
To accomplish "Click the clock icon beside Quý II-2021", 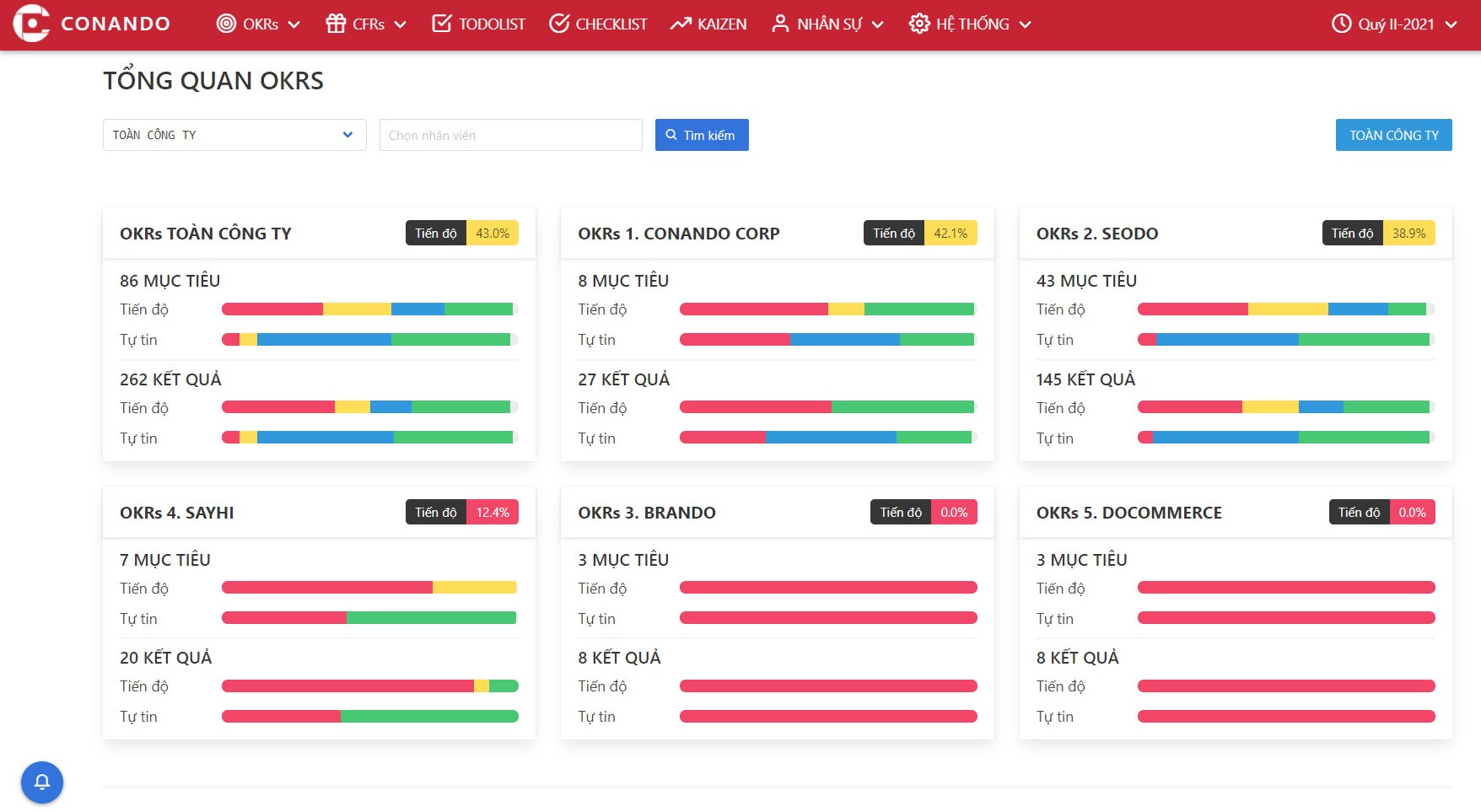I will point(1341,24).
